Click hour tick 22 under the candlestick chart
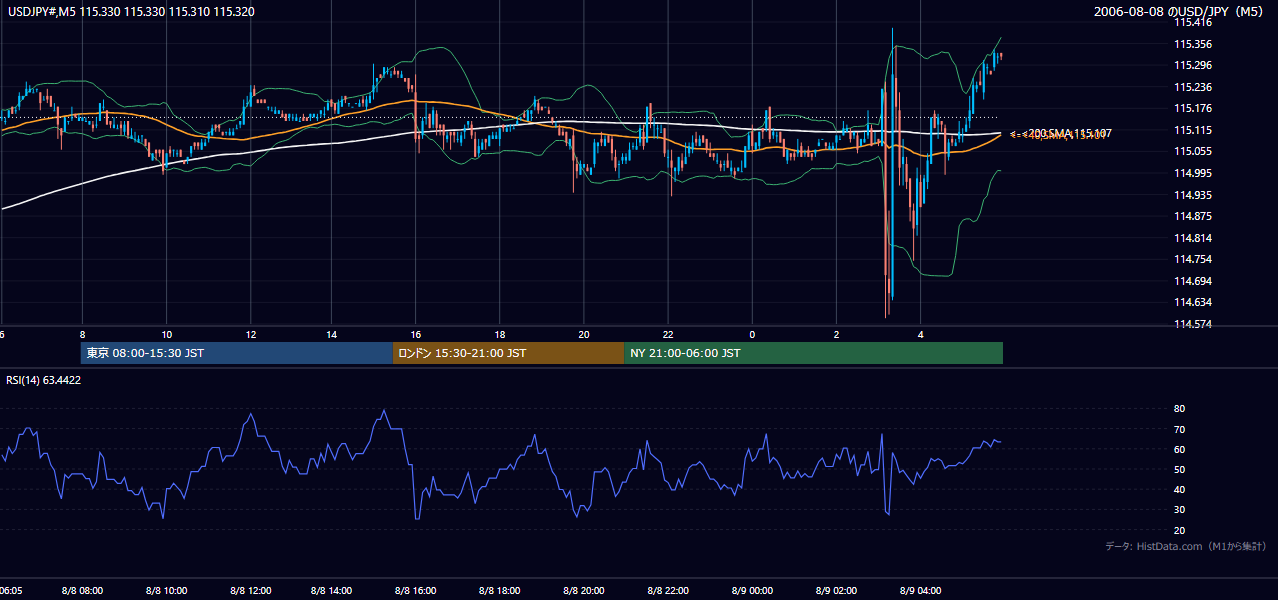This screenshot has width=1278, height=600. (x=668, y=334)
